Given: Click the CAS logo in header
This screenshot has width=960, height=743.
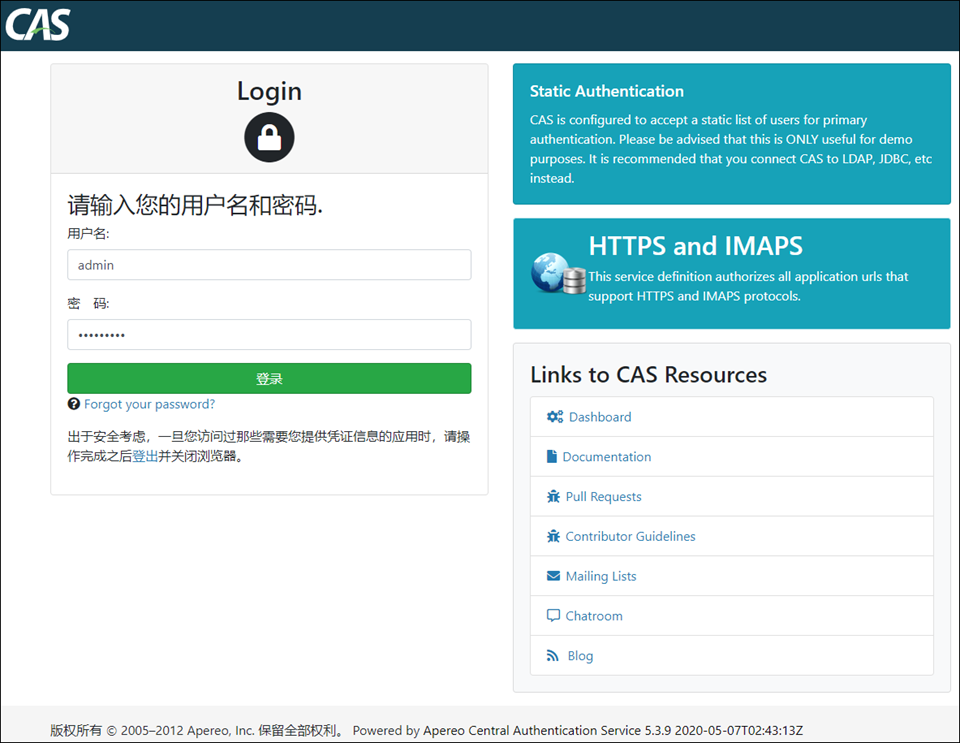Looking at the screenshot, I should click(x=38, y=24).
